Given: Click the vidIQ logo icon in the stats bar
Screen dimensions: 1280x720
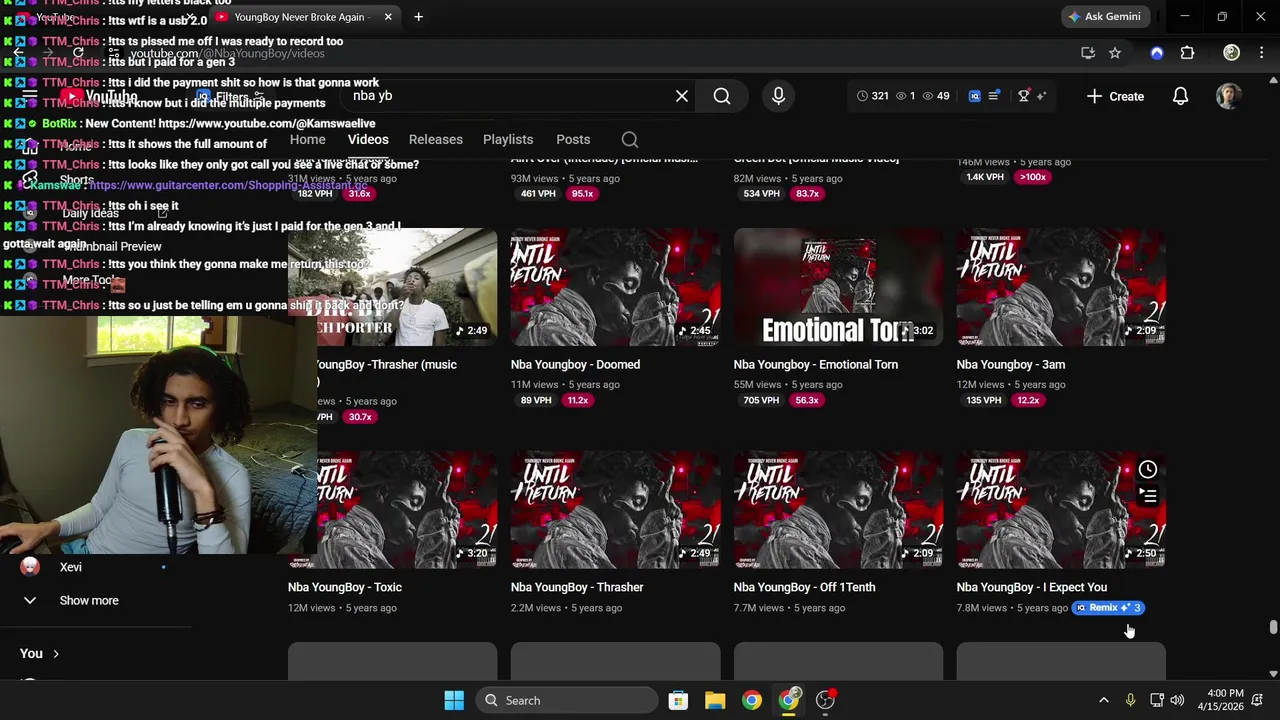Looking at the screenshot, I should click(975, 96).
